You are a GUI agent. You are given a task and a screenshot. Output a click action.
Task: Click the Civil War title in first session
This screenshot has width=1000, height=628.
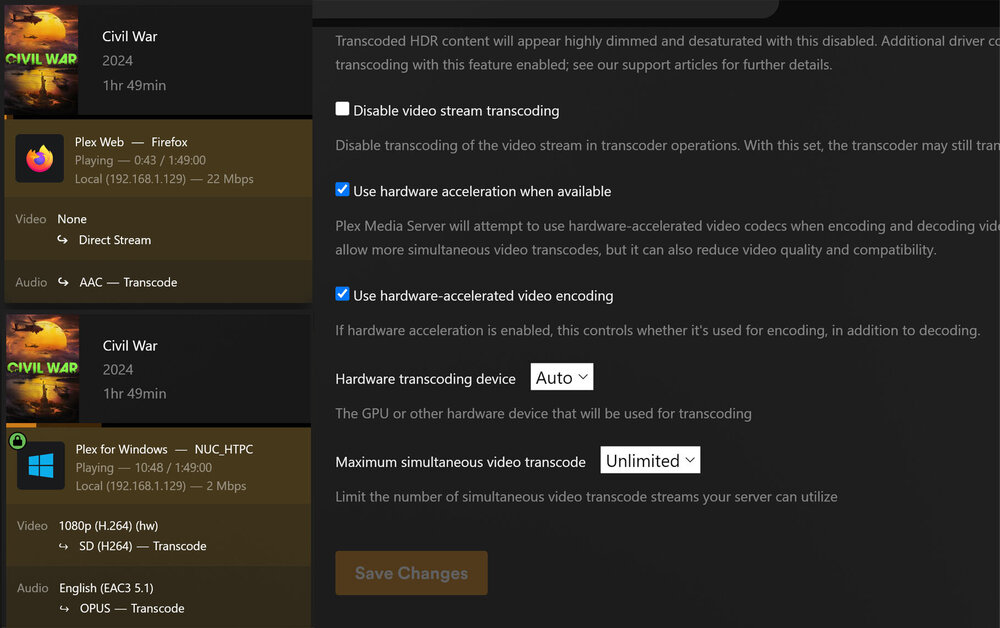tap(129, 36)
